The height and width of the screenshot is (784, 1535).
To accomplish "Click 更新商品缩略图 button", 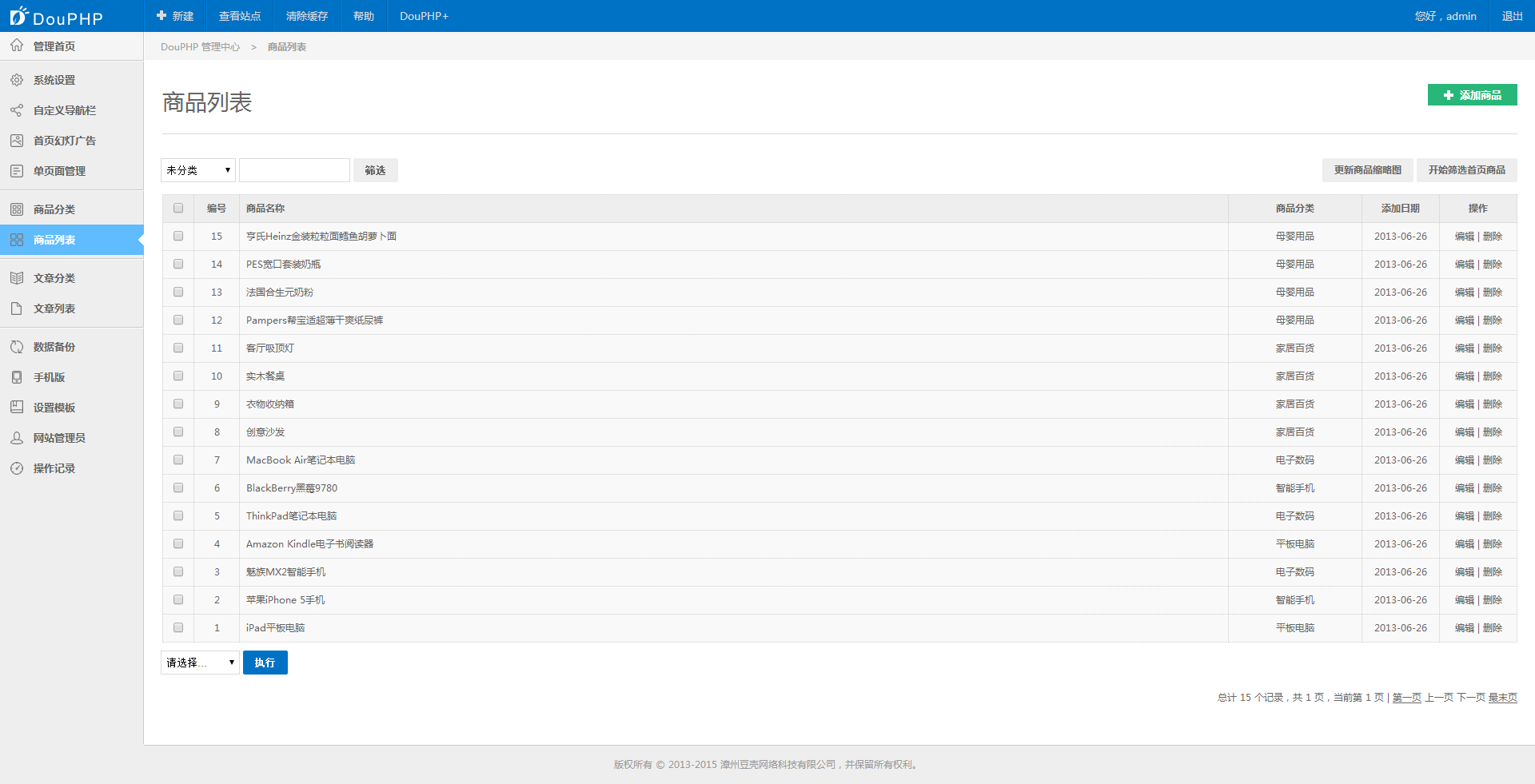I will 1367,170.
